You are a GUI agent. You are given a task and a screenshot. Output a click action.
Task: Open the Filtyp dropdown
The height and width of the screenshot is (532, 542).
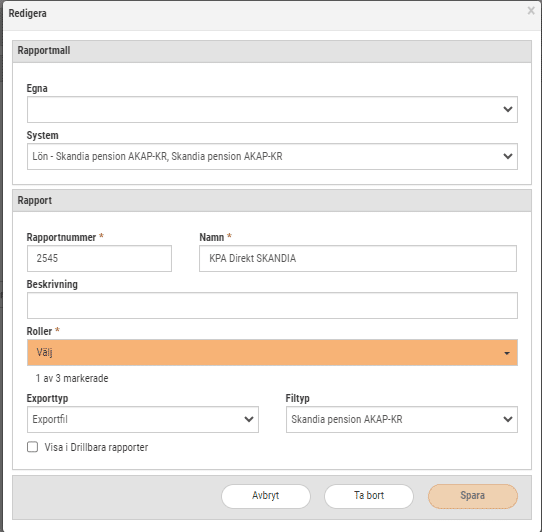coord(402,419)
